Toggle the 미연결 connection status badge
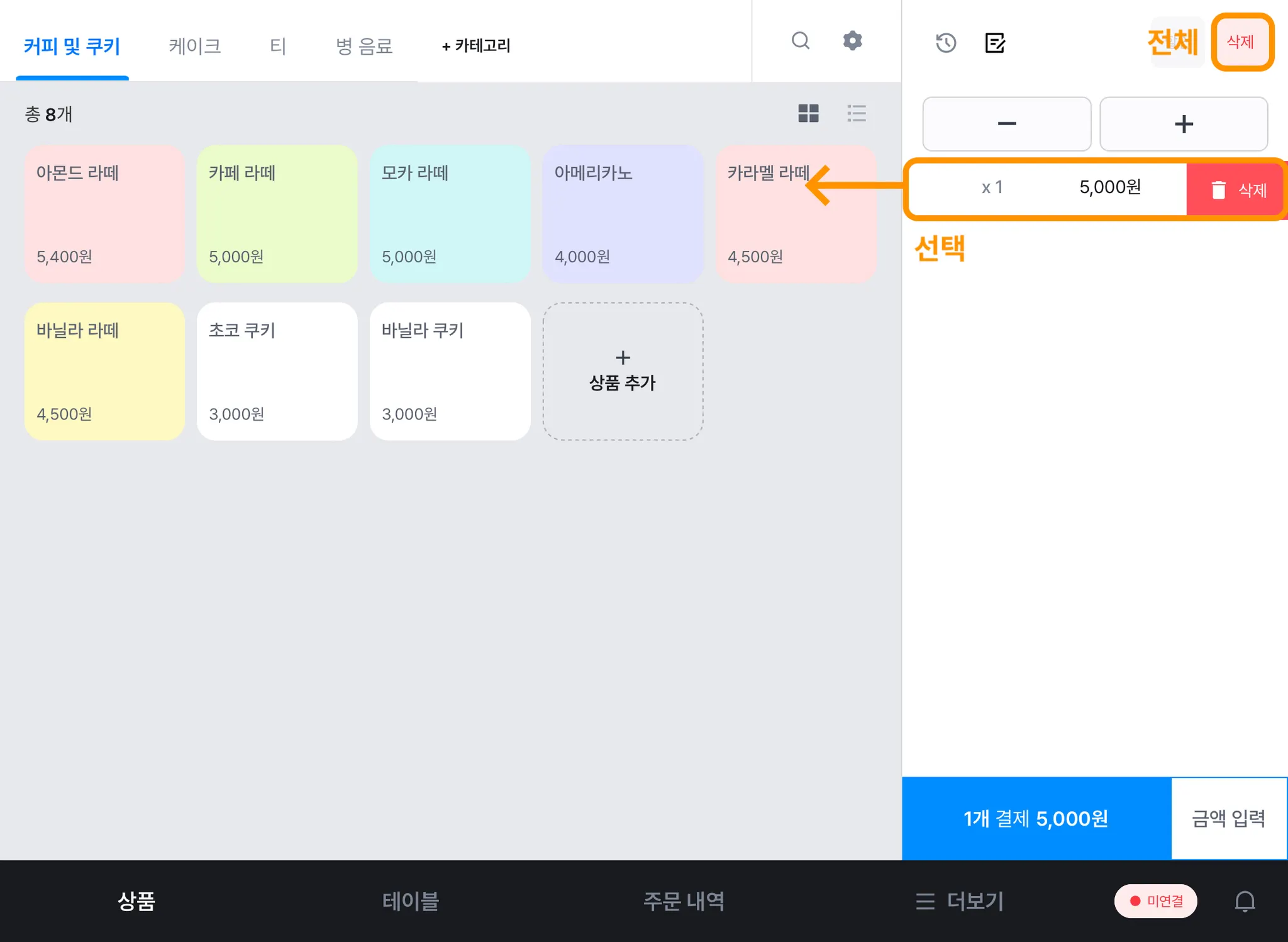The height and width of the screenshot is (942, 1288). (x=1155, y=901)
